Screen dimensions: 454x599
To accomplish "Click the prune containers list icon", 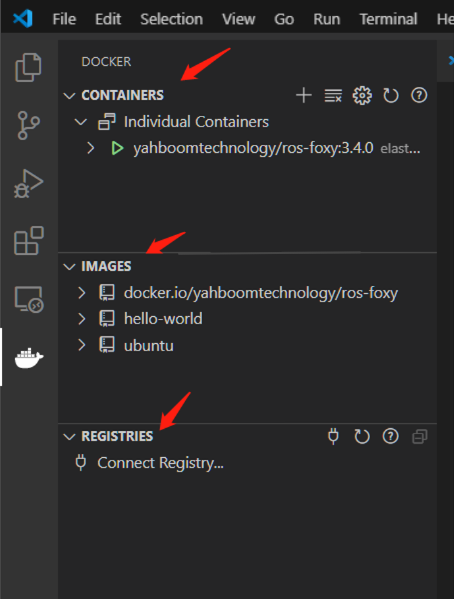I will [333, 95].
